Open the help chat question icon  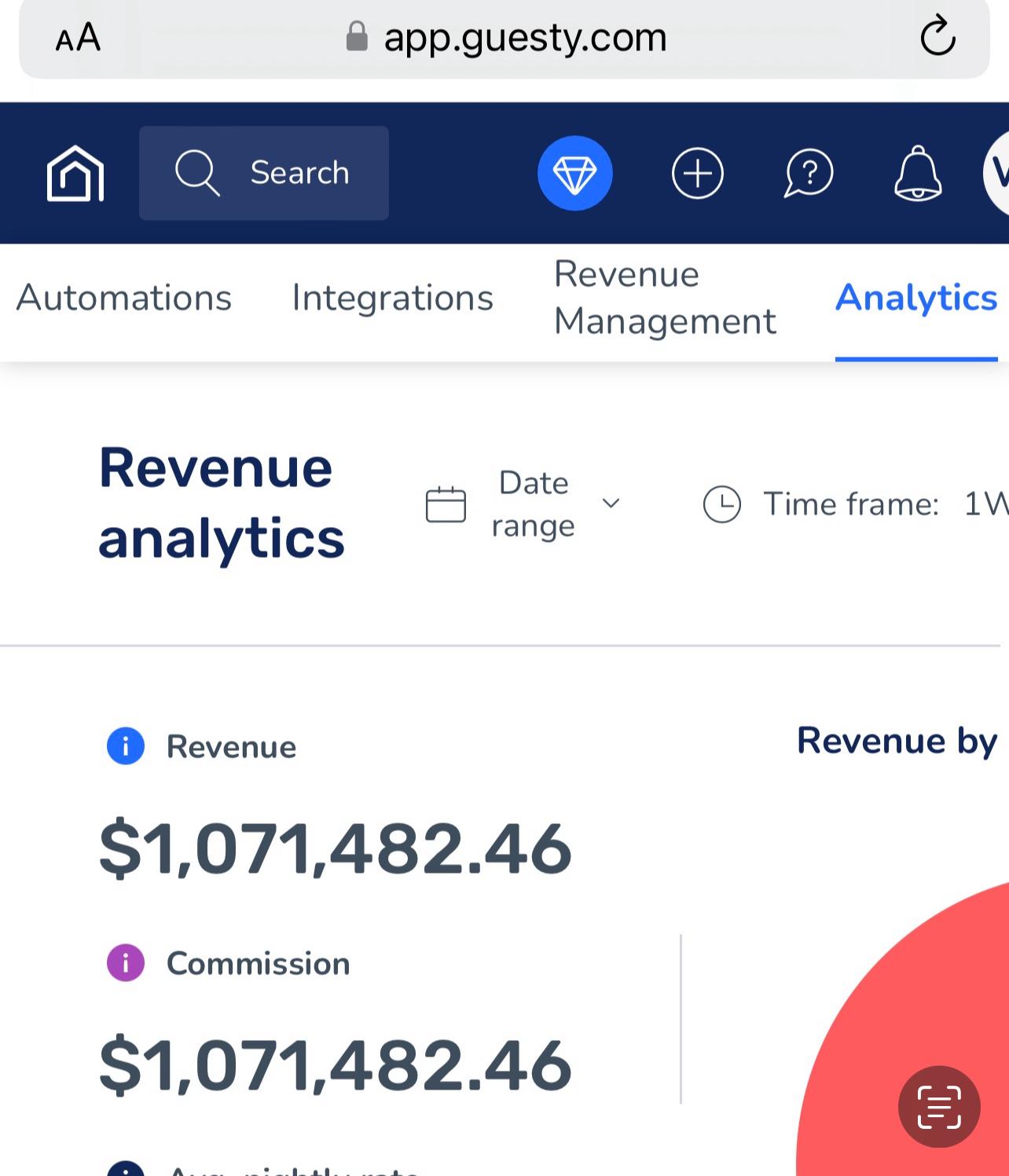808,174
